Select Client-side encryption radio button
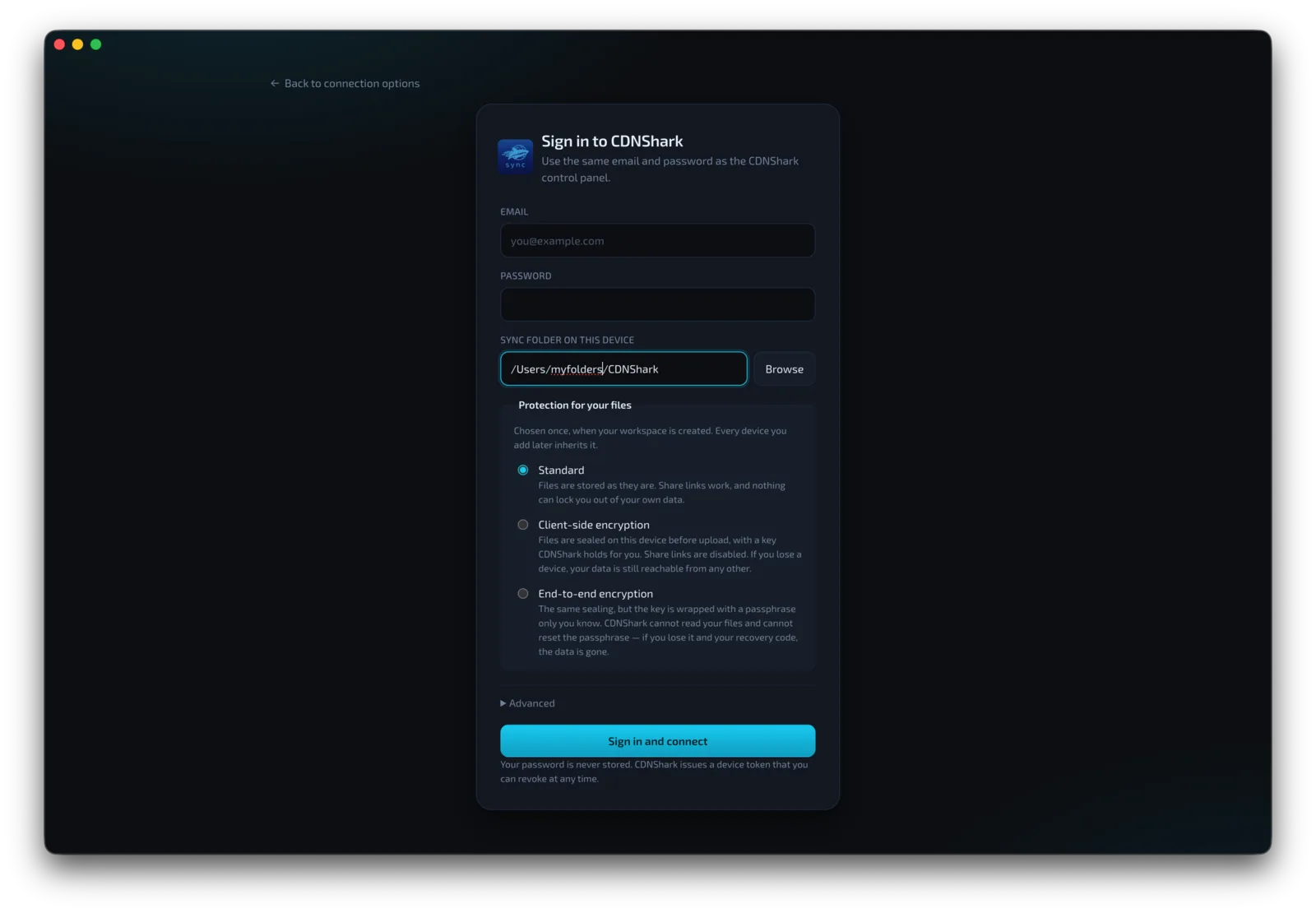Viewport: 1316px width, 913px height. [523, 525]
